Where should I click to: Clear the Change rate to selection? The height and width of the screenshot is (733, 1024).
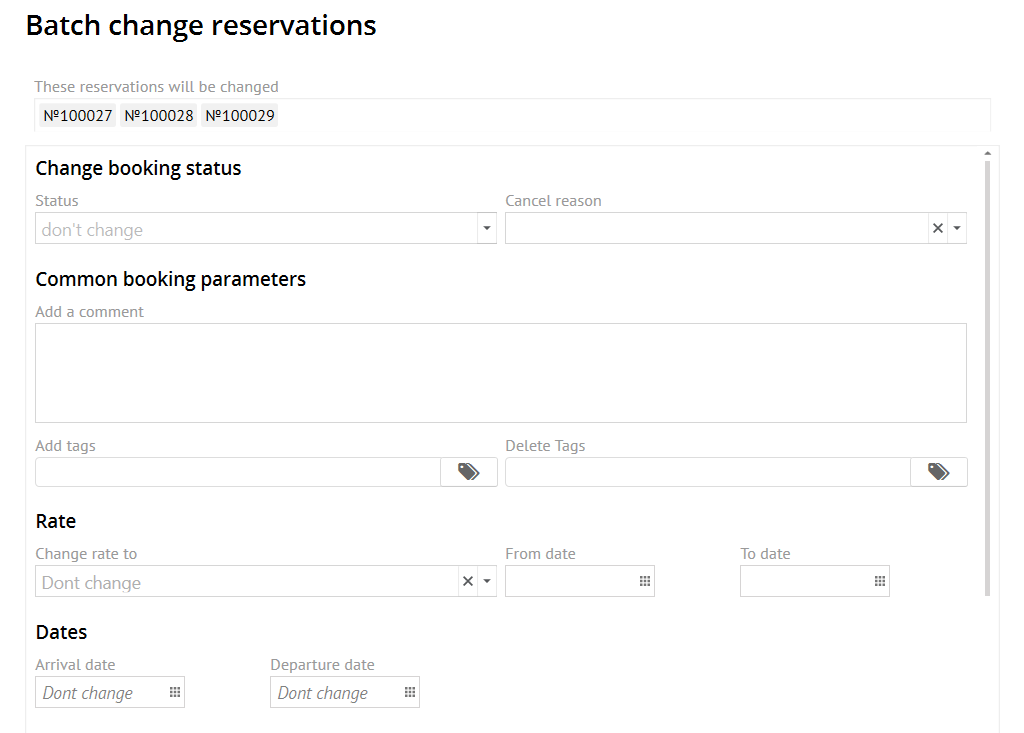[x=468, y=582]
